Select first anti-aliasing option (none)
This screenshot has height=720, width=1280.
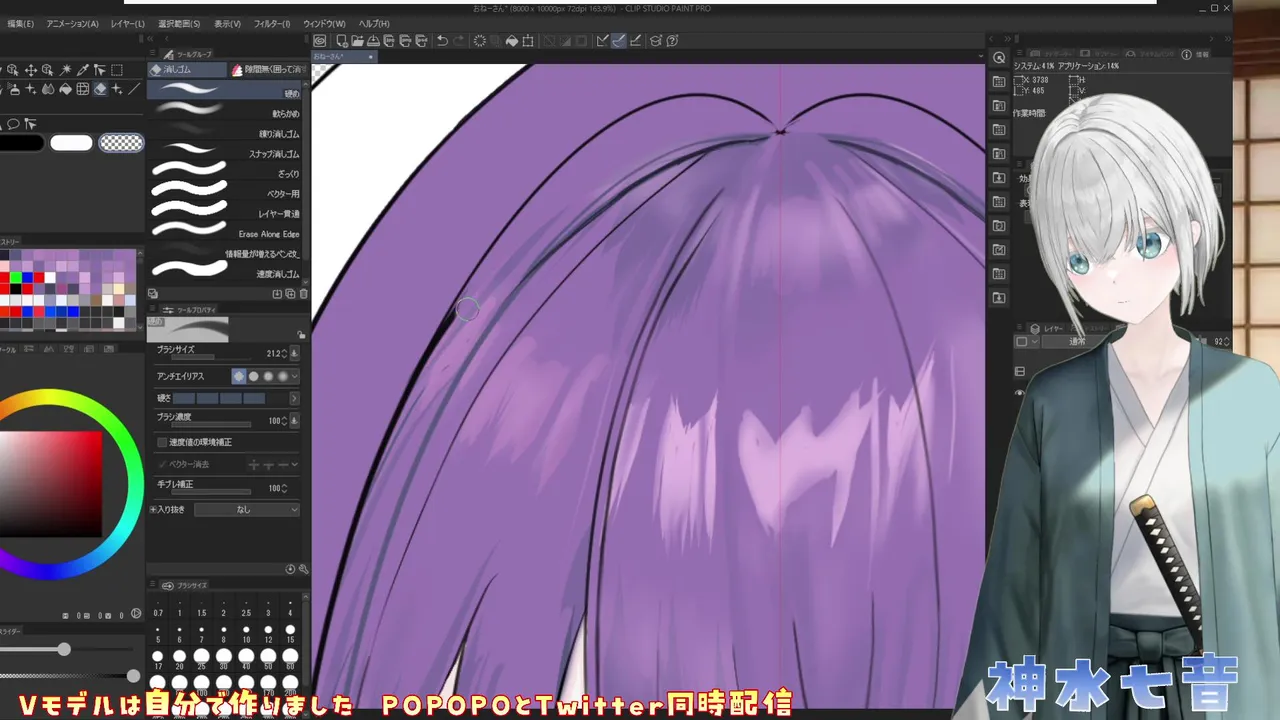click(x=239, y=377)
